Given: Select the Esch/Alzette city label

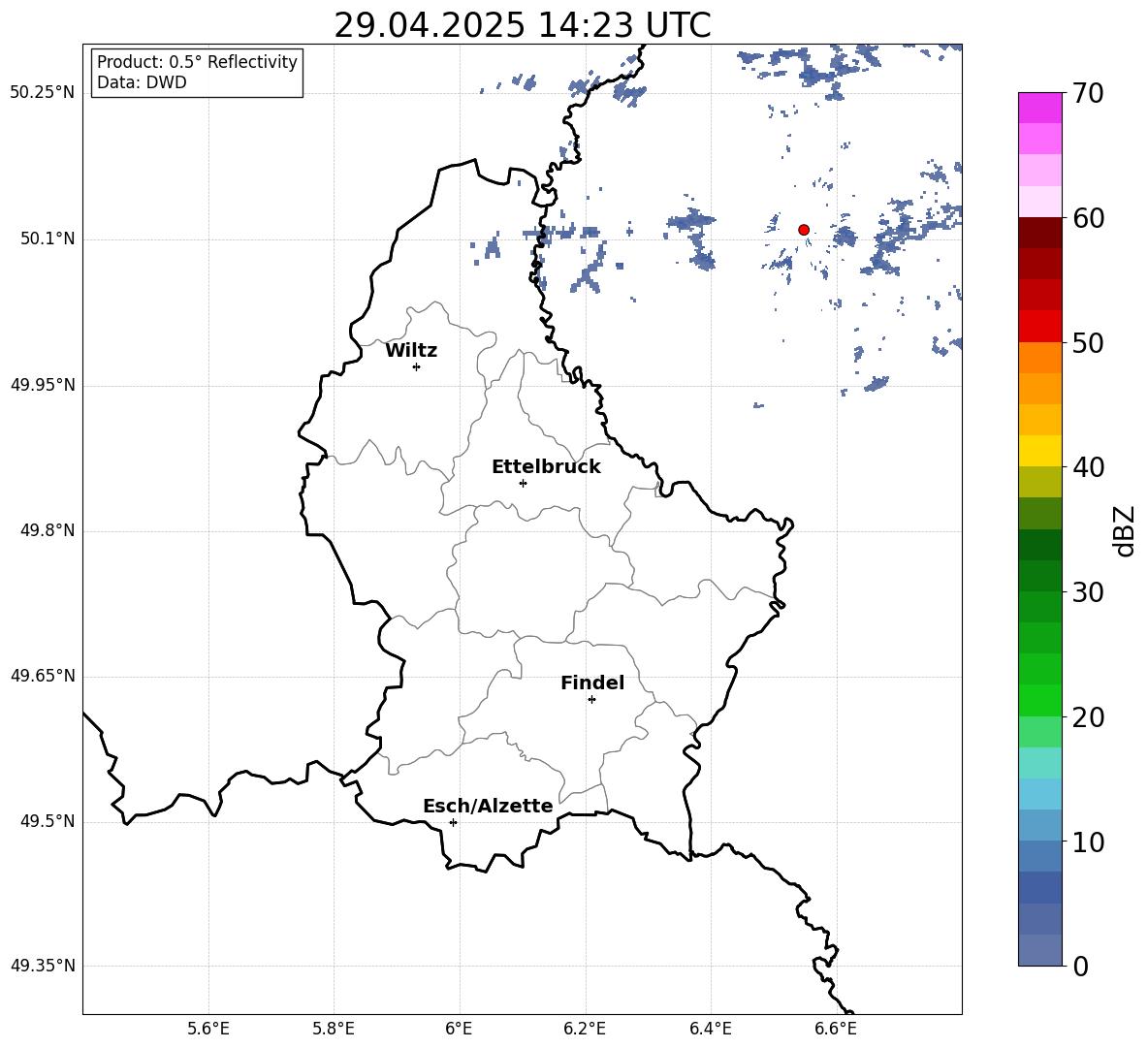Looking at the screenshot, I should [488, 806].
